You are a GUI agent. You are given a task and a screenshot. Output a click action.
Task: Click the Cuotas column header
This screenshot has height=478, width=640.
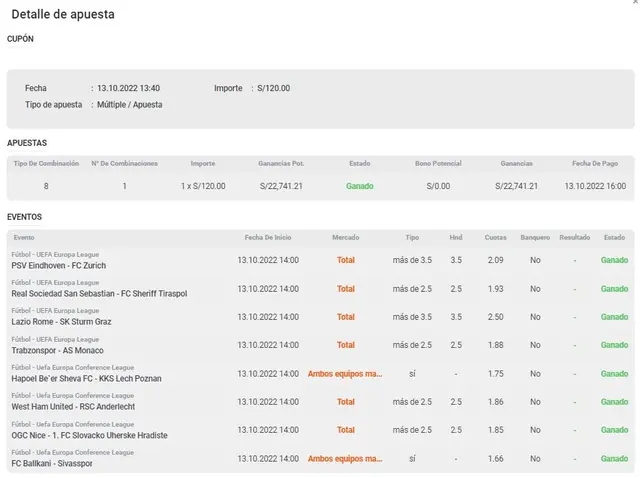495,237
